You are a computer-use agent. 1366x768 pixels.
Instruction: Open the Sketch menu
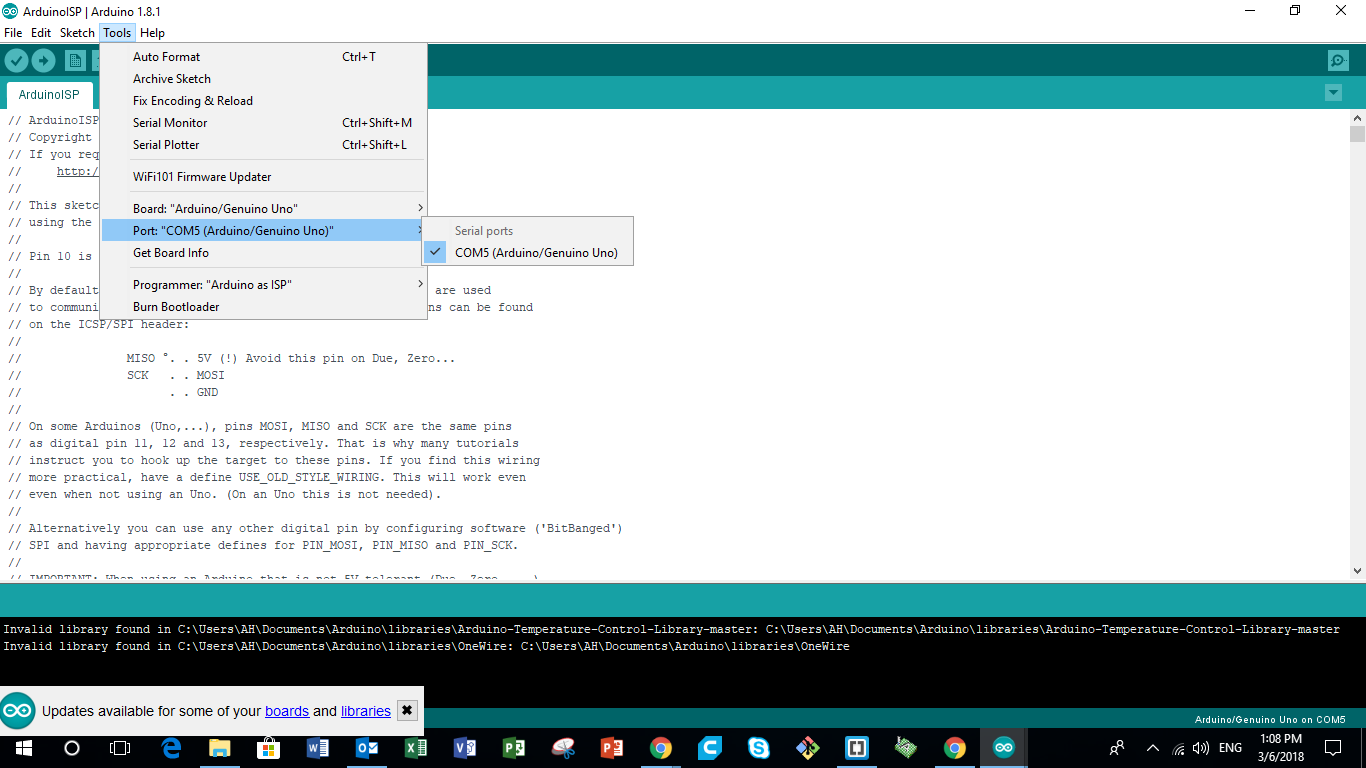click(77, 33)
